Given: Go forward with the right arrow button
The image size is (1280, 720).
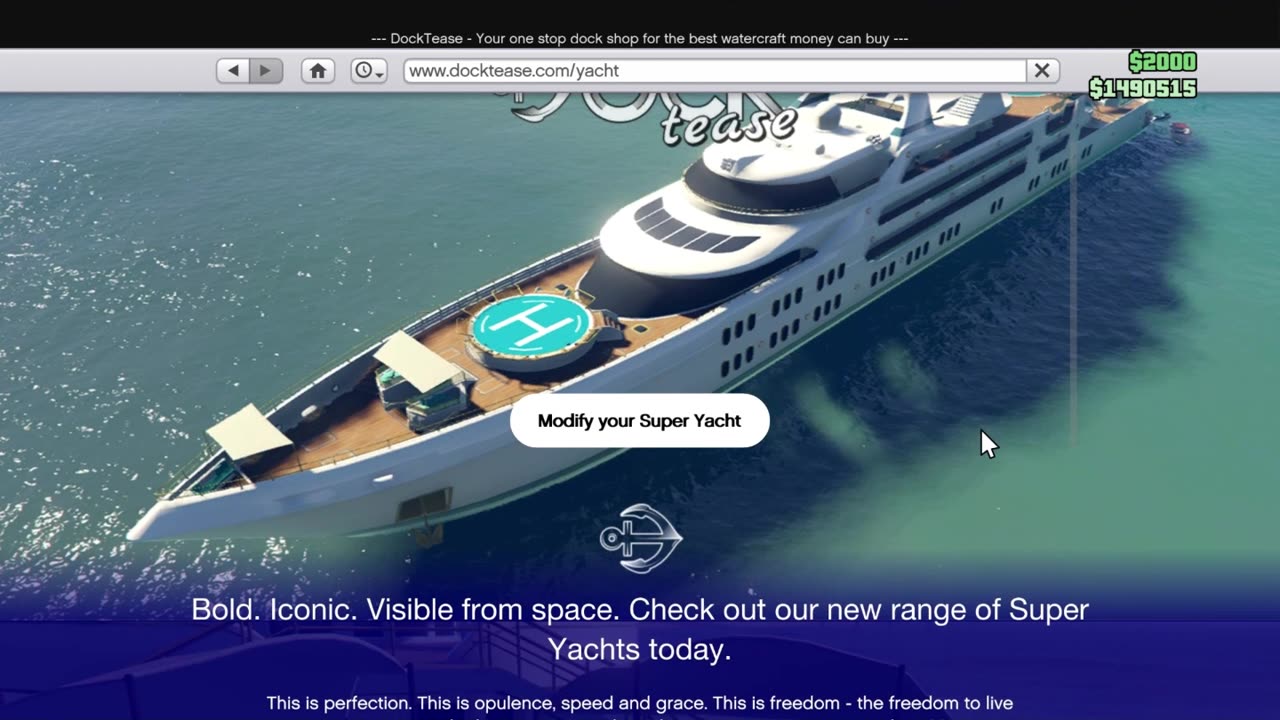Looking at the screenshot, I should tap(266, 71).
